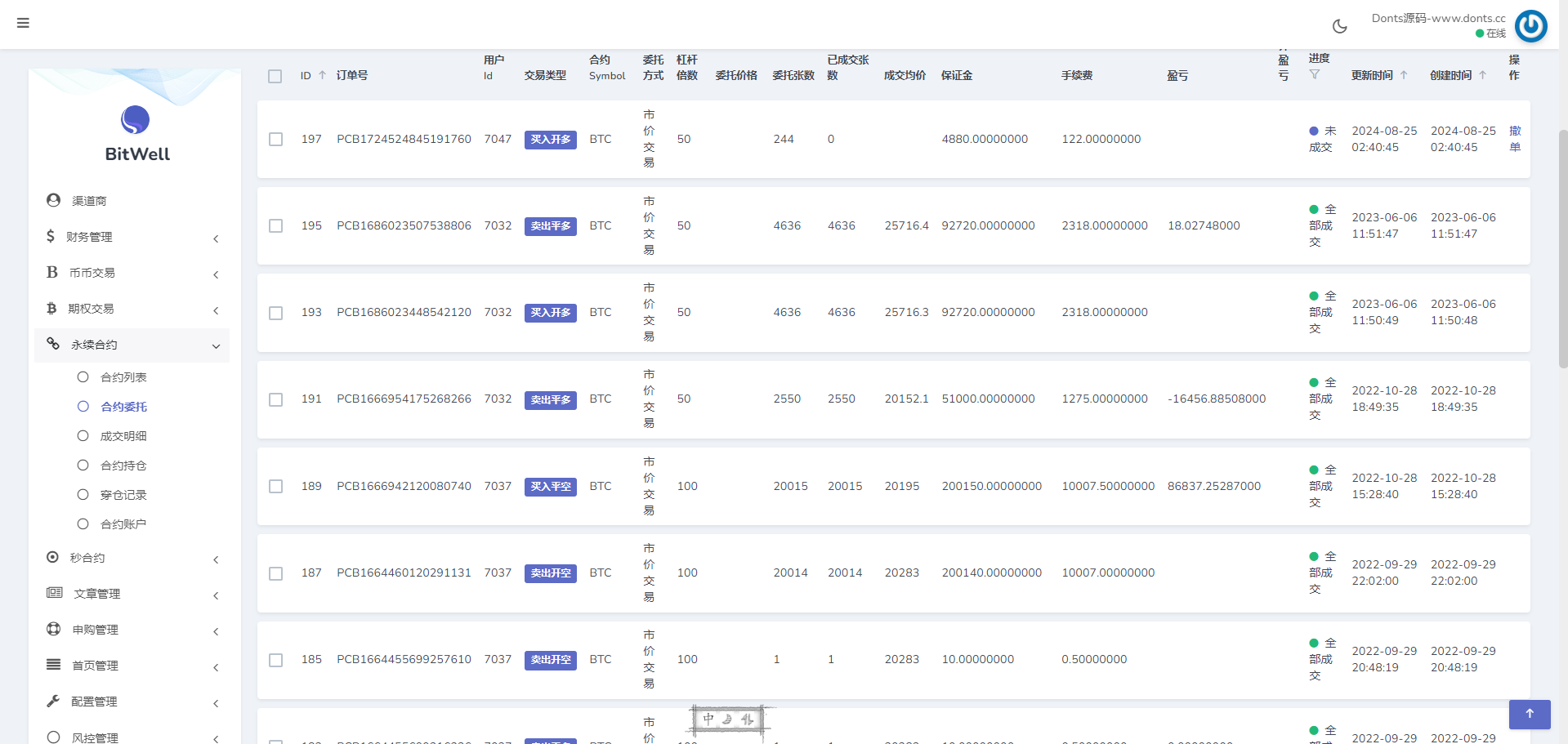Open 合约委托 submenu item
Image resolution: width=1568 pixels, height=744 pixels.
click(x=123, y=407)
